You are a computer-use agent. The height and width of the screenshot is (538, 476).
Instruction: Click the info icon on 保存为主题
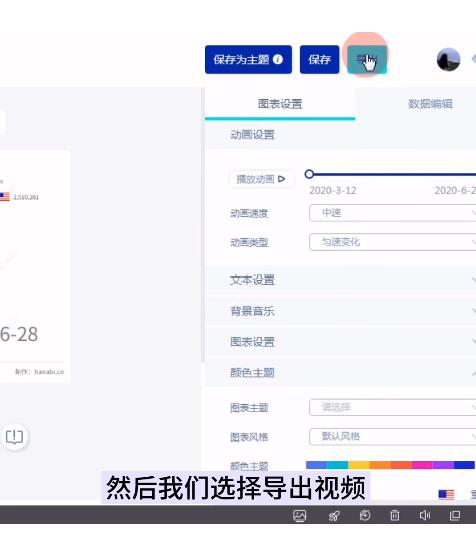tap(278, 59)
